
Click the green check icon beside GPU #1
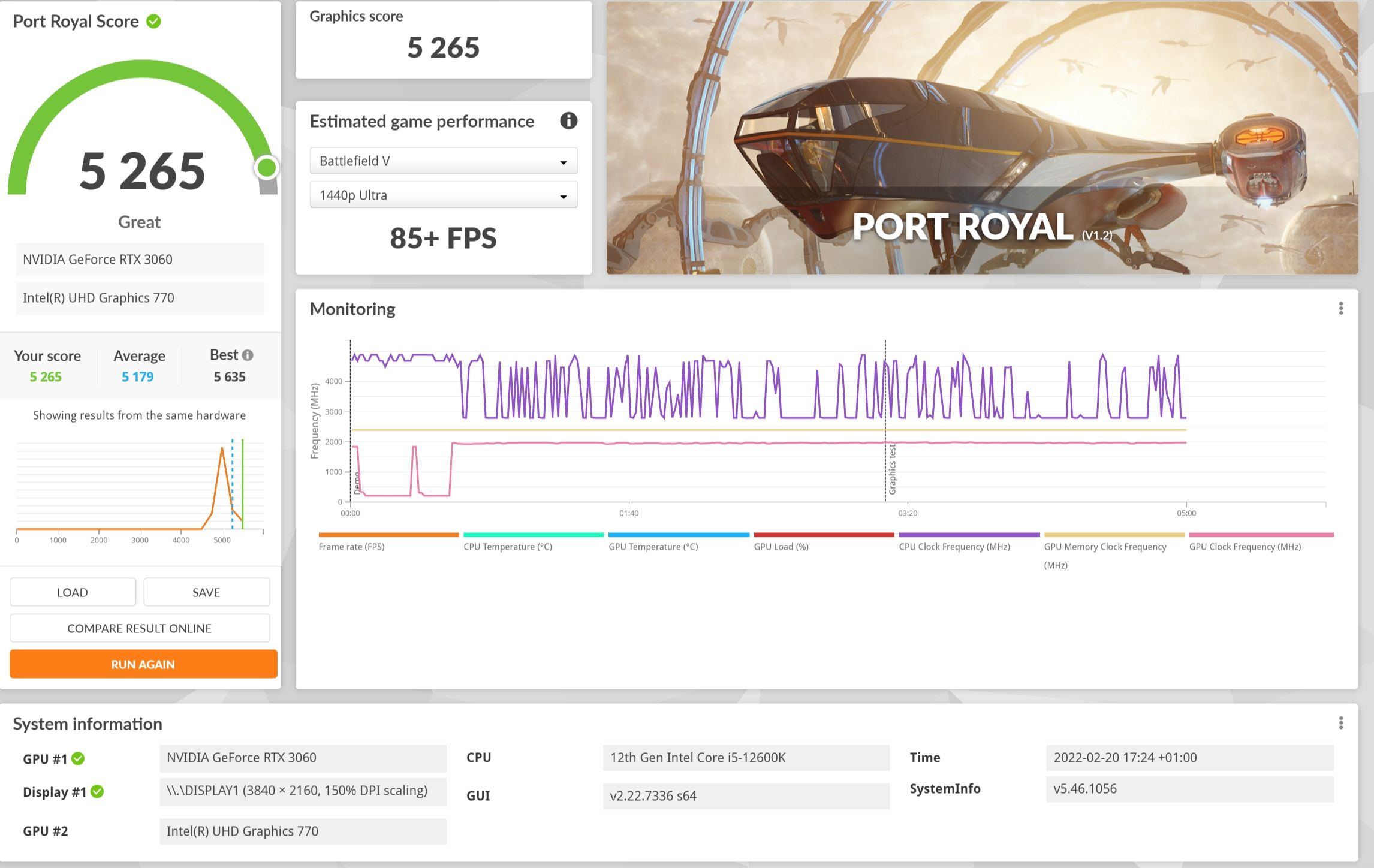(x=78, y=758)
